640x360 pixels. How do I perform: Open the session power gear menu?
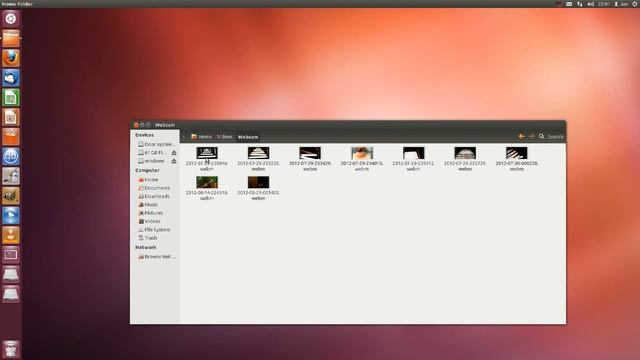pos(635,4)
